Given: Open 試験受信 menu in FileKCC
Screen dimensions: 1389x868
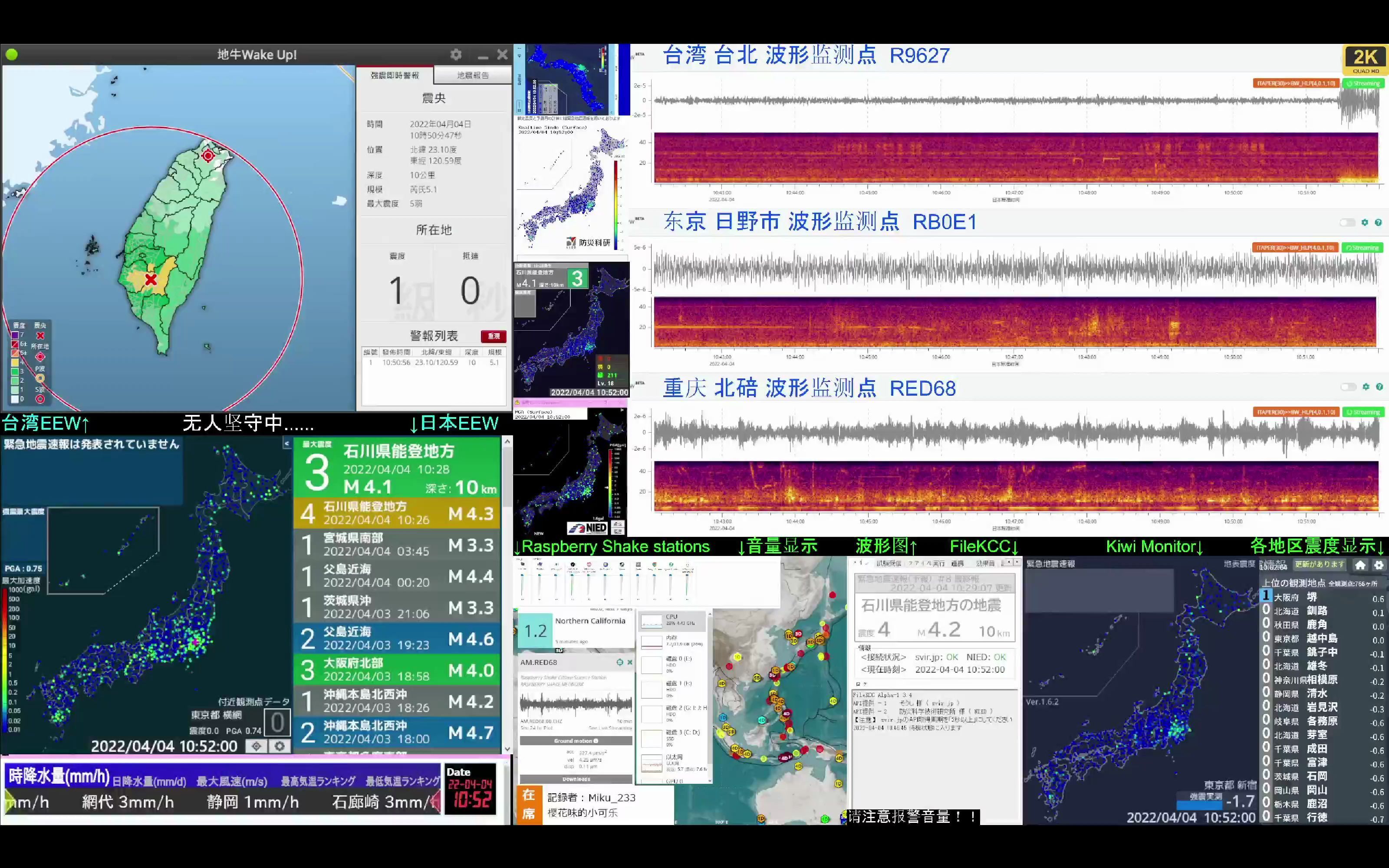Looking at the screenshot, I should [x=889, y=563].
